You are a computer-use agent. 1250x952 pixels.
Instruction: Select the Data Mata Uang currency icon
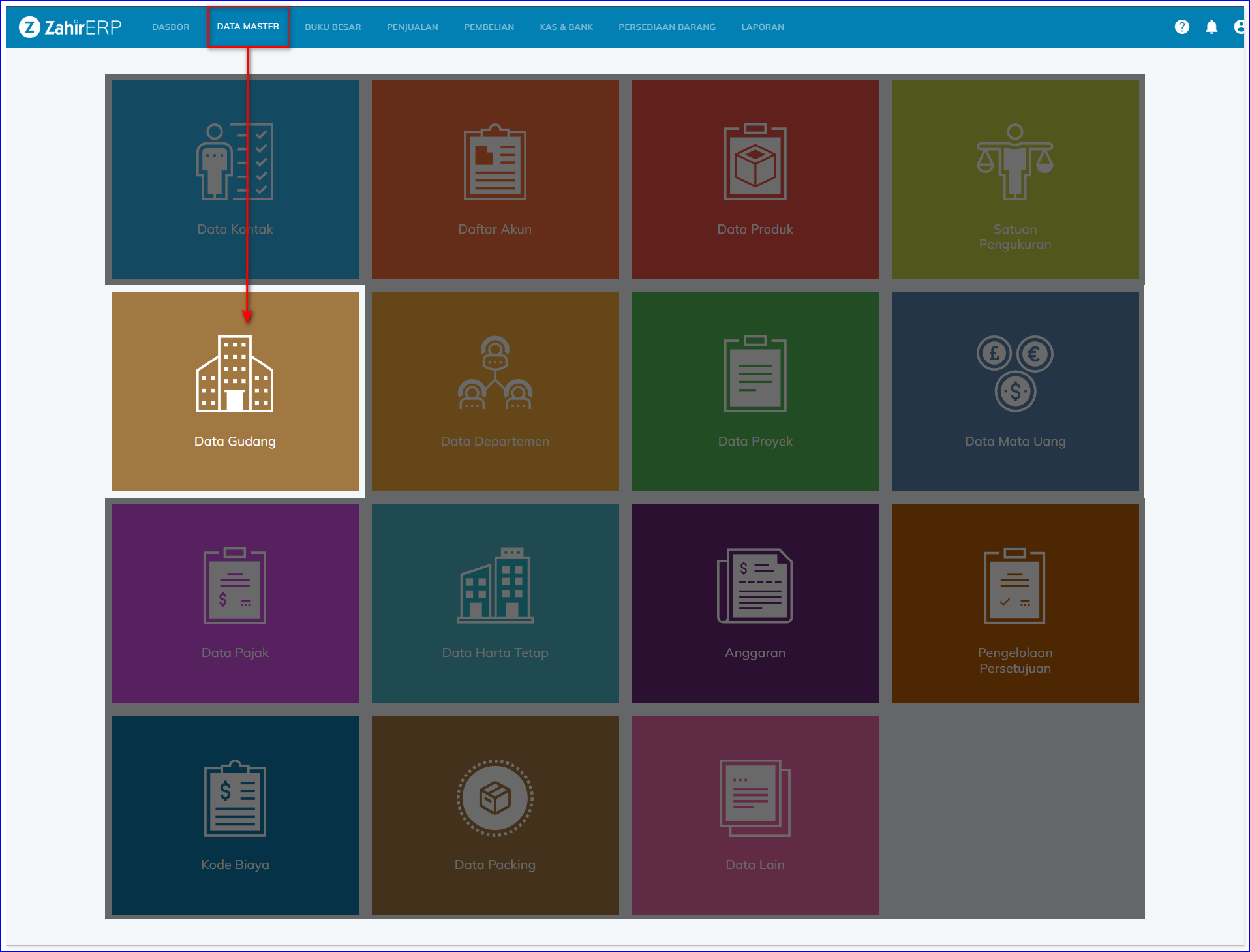[1014, 373]
